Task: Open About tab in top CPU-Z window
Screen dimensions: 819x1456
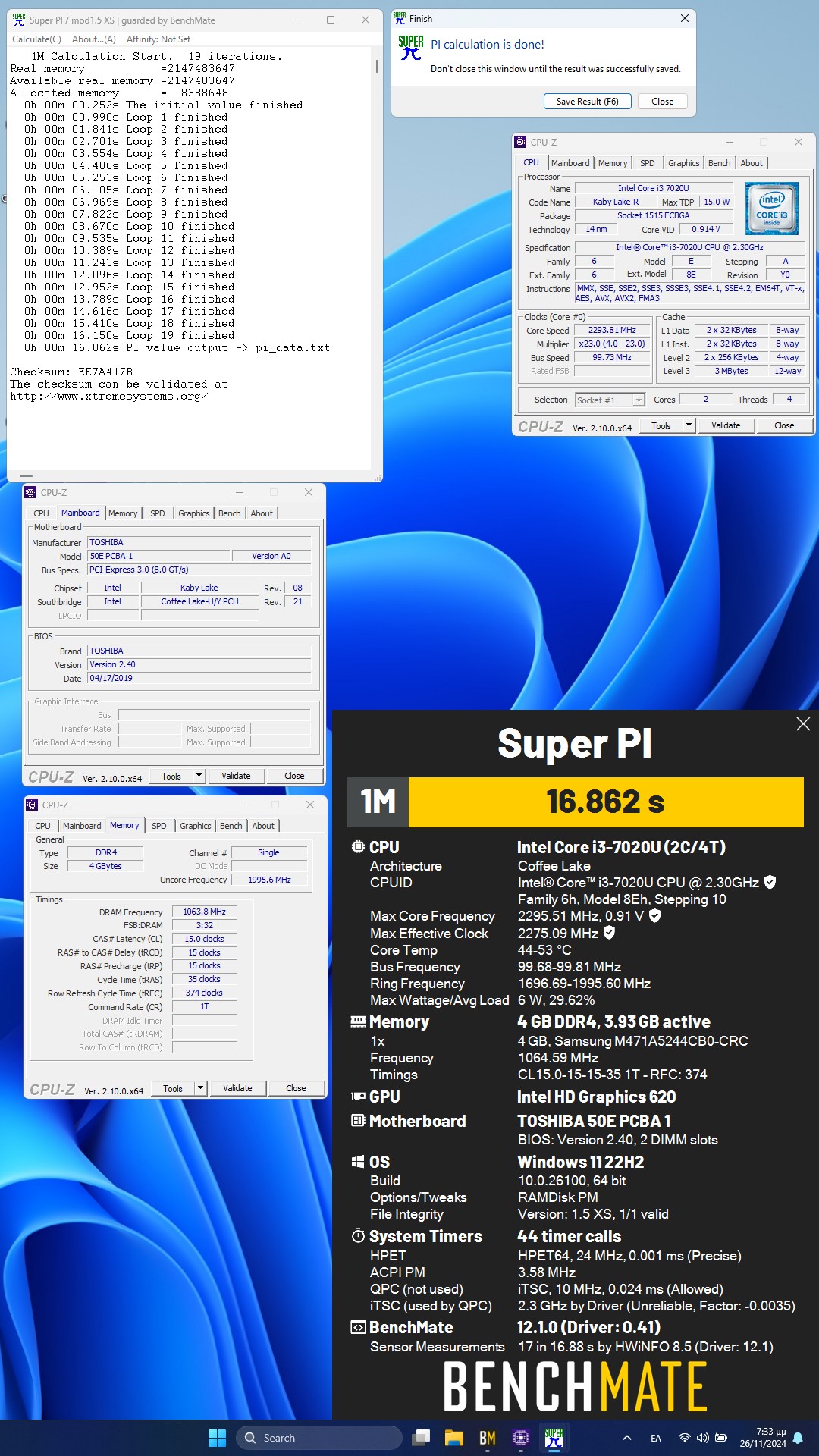Action: 752,163
